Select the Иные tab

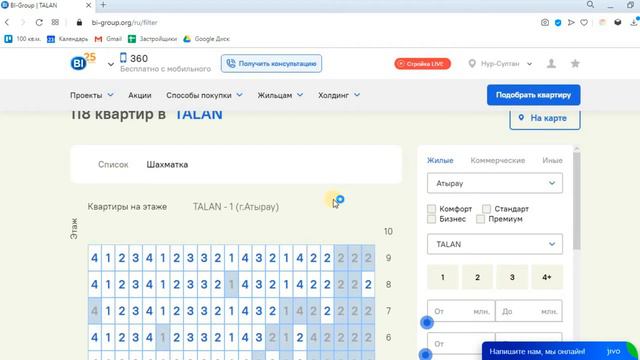552,160
